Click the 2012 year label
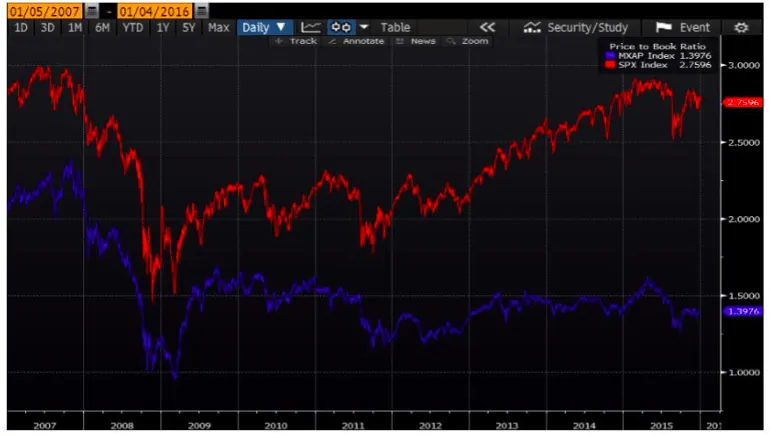 (x=430, y=426)
